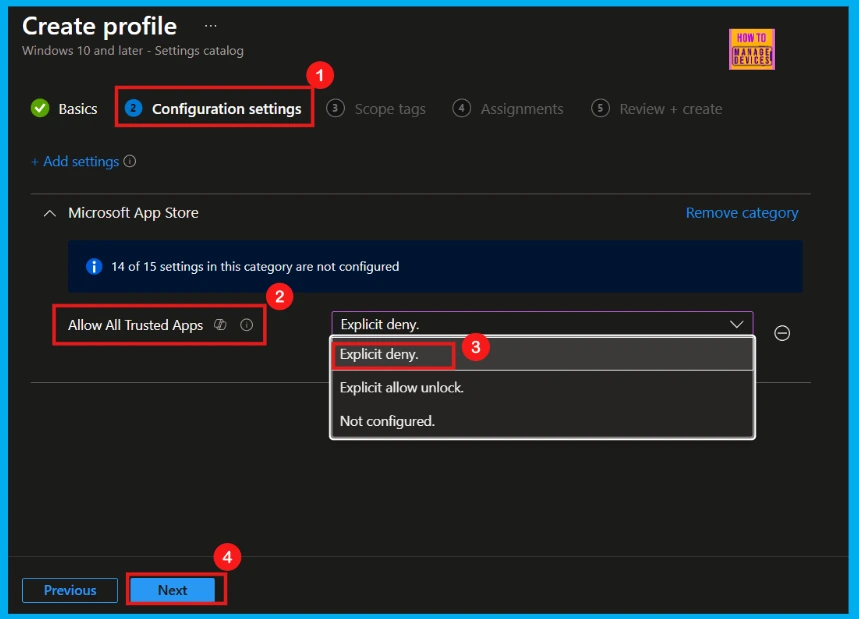Click the info icon beside Add settings
The width and height of the screenshot is (859, 619).
pos(130,161)
